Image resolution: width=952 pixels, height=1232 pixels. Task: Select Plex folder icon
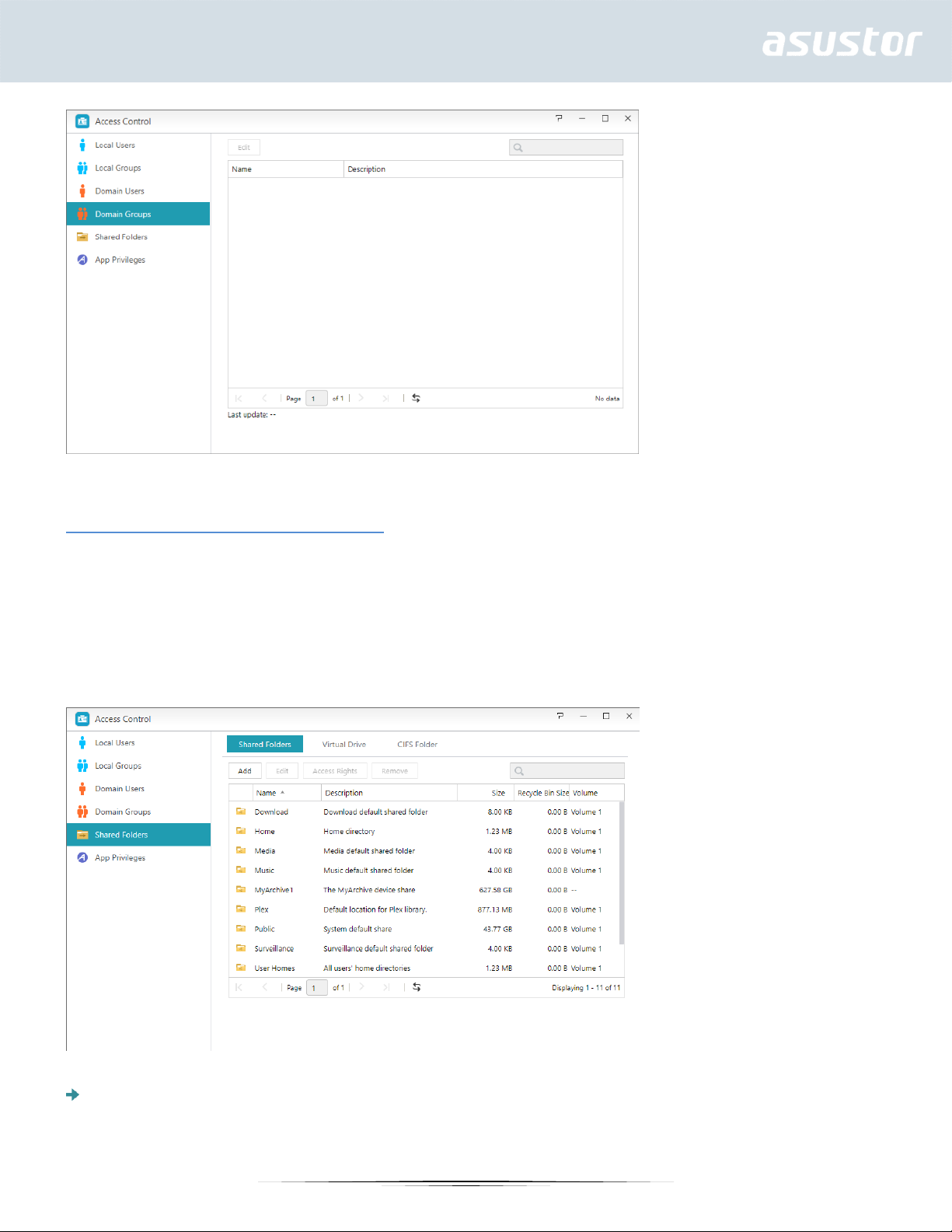[241, 909]
